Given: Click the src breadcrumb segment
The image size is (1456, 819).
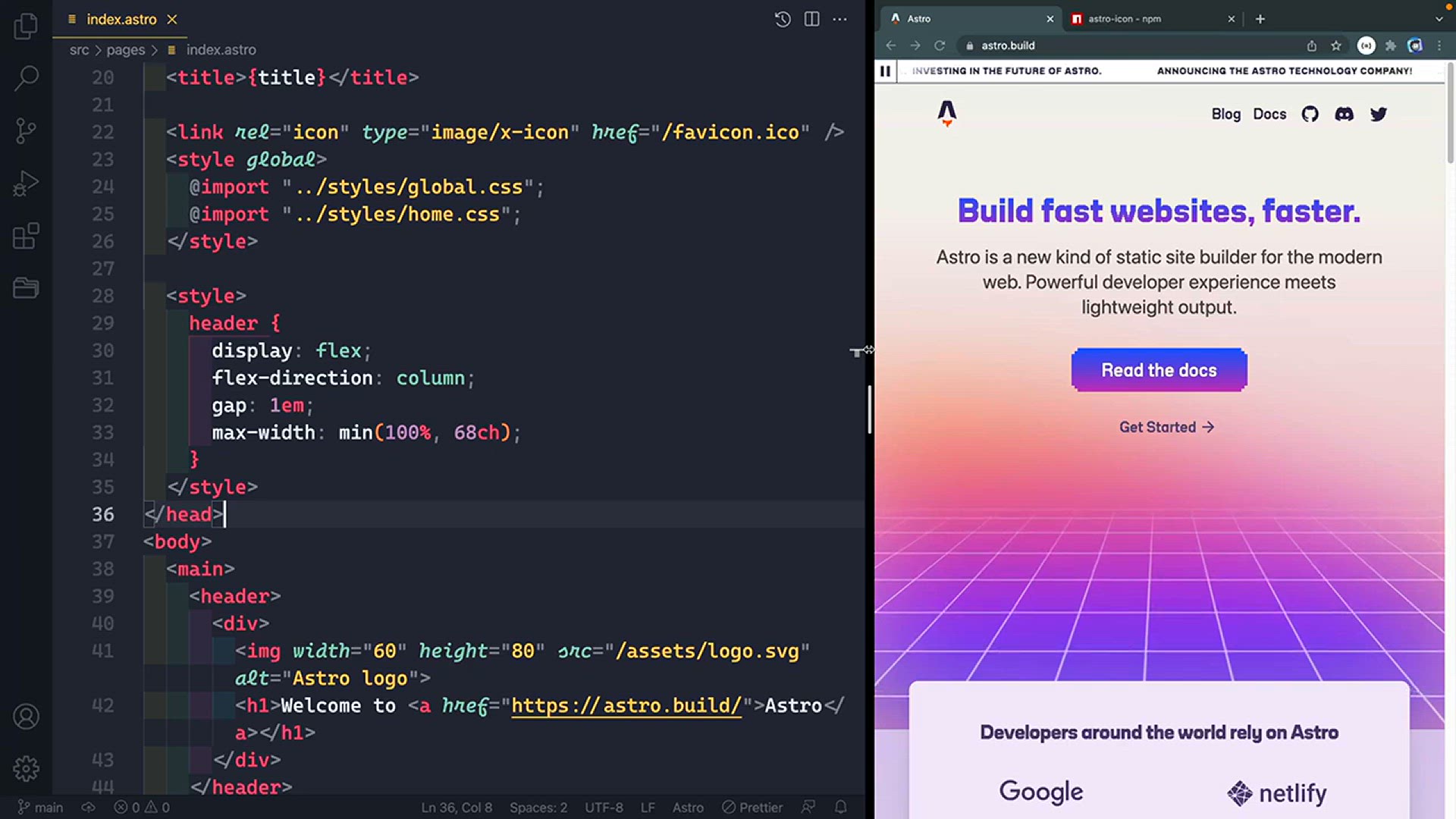Looking at the screenshot, I should click(x=79, y=49).
